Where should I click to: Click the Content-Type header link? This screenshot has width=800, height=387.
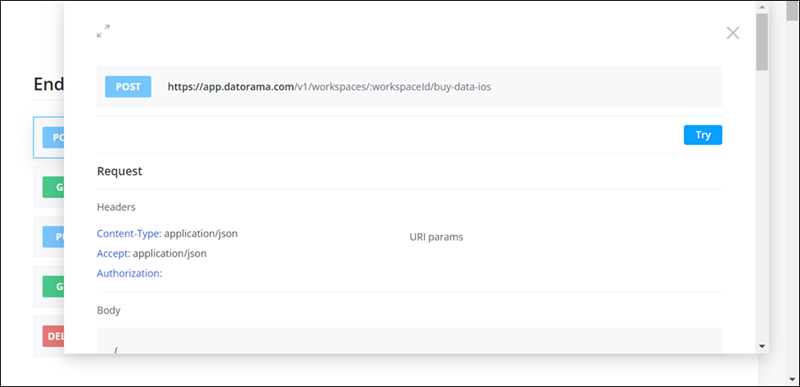click(129, 234)
